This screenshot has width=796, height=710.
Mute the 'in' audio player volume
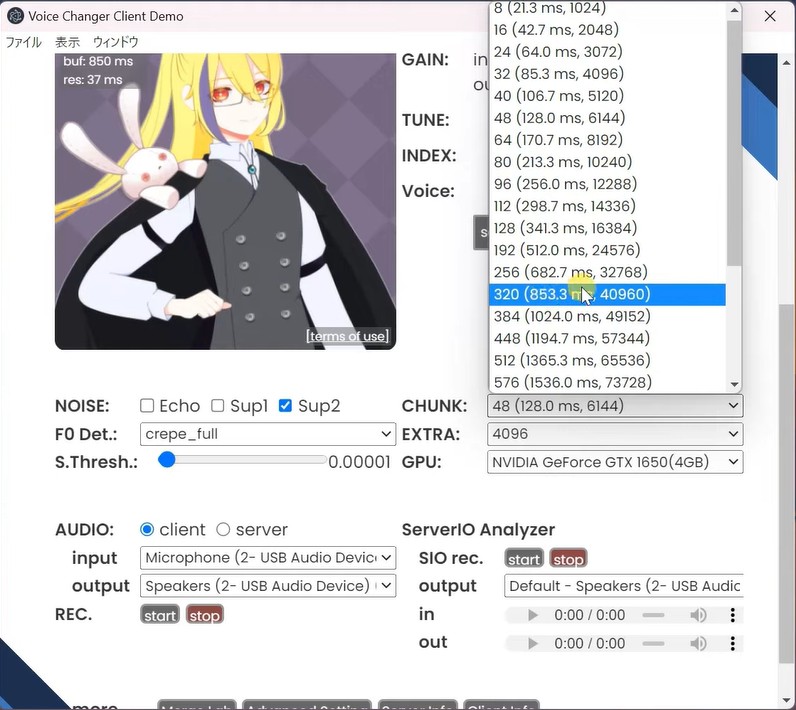[698, 615]
